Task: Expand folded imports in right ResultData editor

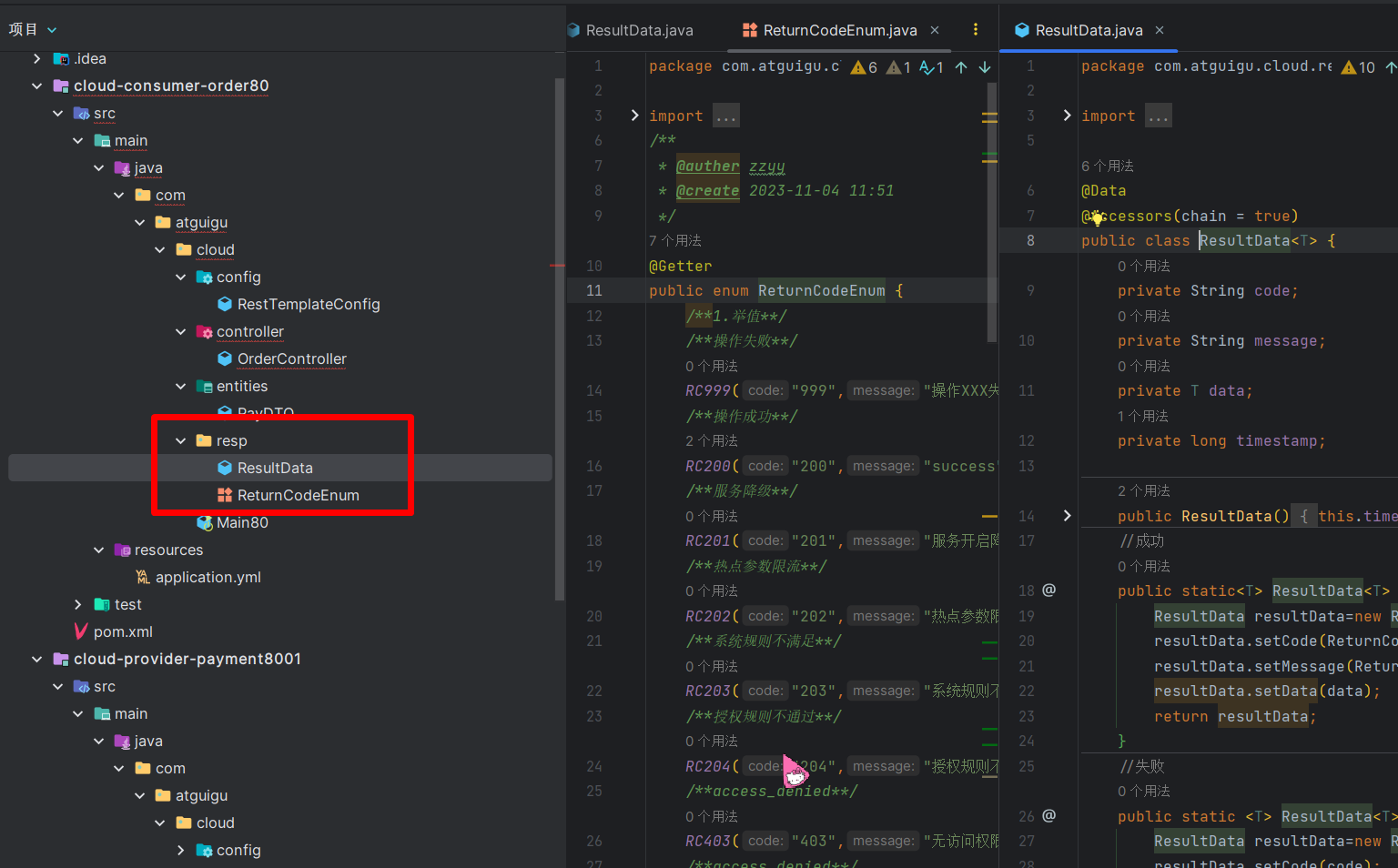Action: pos(1067,116)
